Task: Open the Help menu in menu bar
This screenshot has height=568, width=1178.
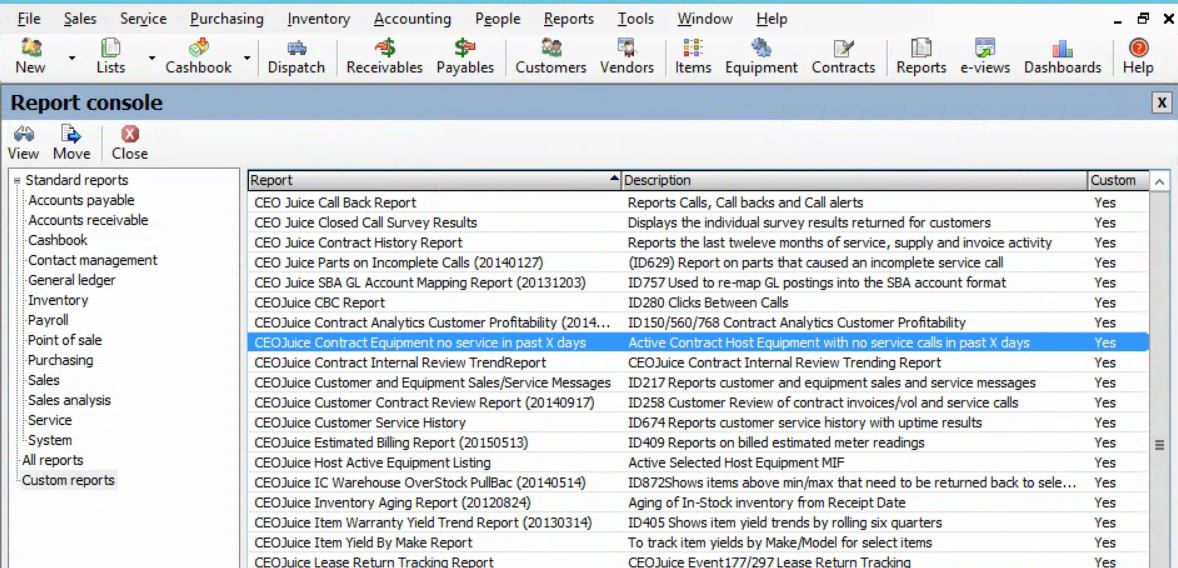Action: (772, 19)
